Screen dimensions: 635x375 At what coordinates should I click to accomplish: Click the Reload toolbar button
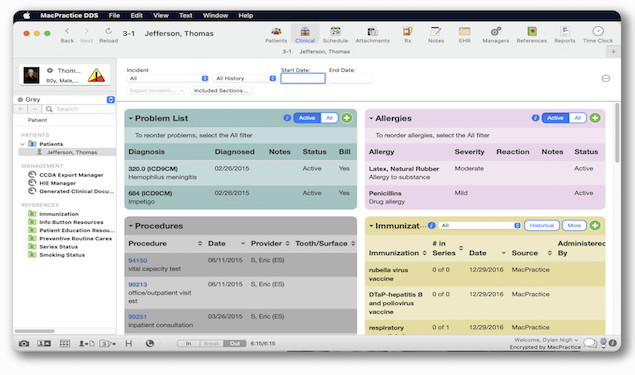pyautogui.click(x=109, y=35)
